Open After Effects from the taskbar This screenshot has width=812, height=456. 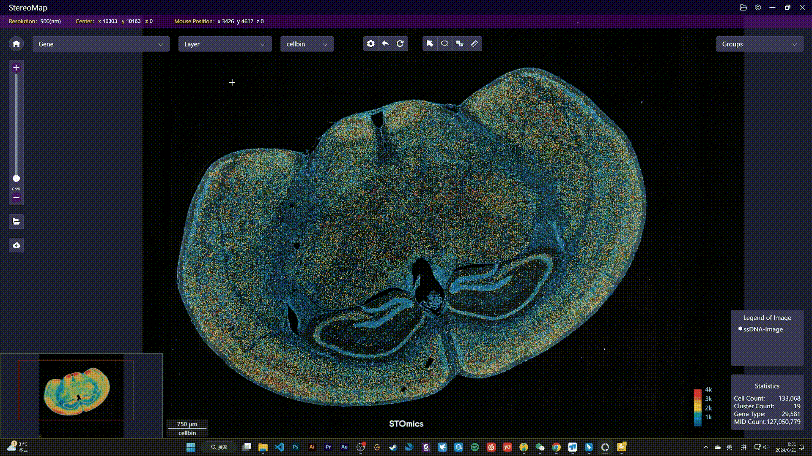[344, 447]
